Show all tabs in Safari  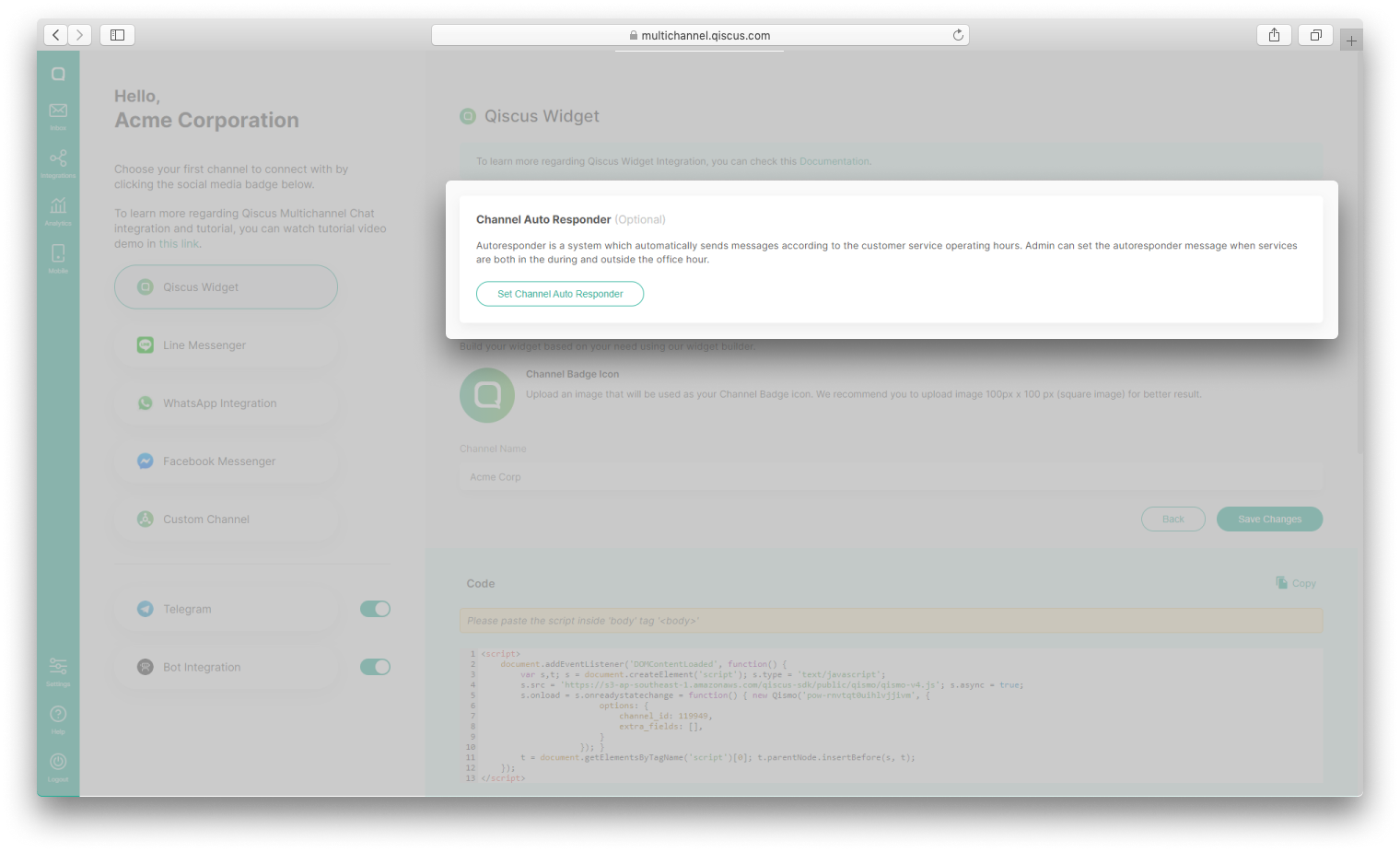point(1316,35)
